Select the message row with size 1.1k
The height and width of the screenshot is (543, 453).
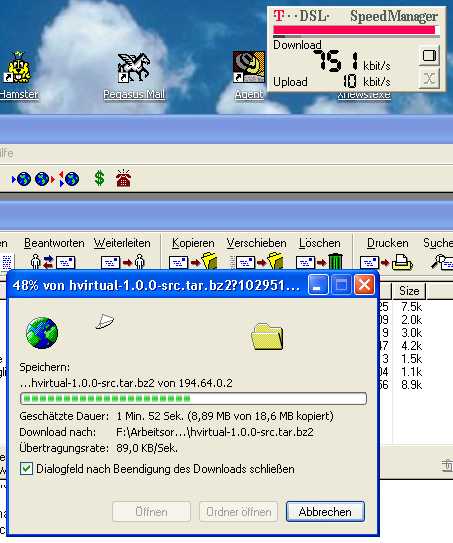411,372
